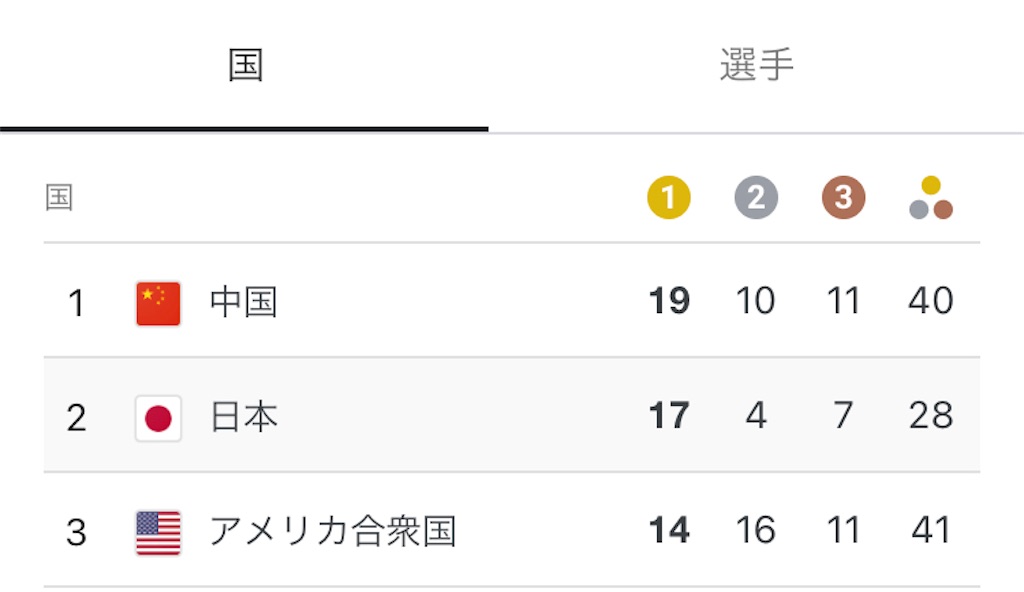The height and width of the screenshot is (592, 1024).
Task: Open the 日本 country entry
Action: 244,417
